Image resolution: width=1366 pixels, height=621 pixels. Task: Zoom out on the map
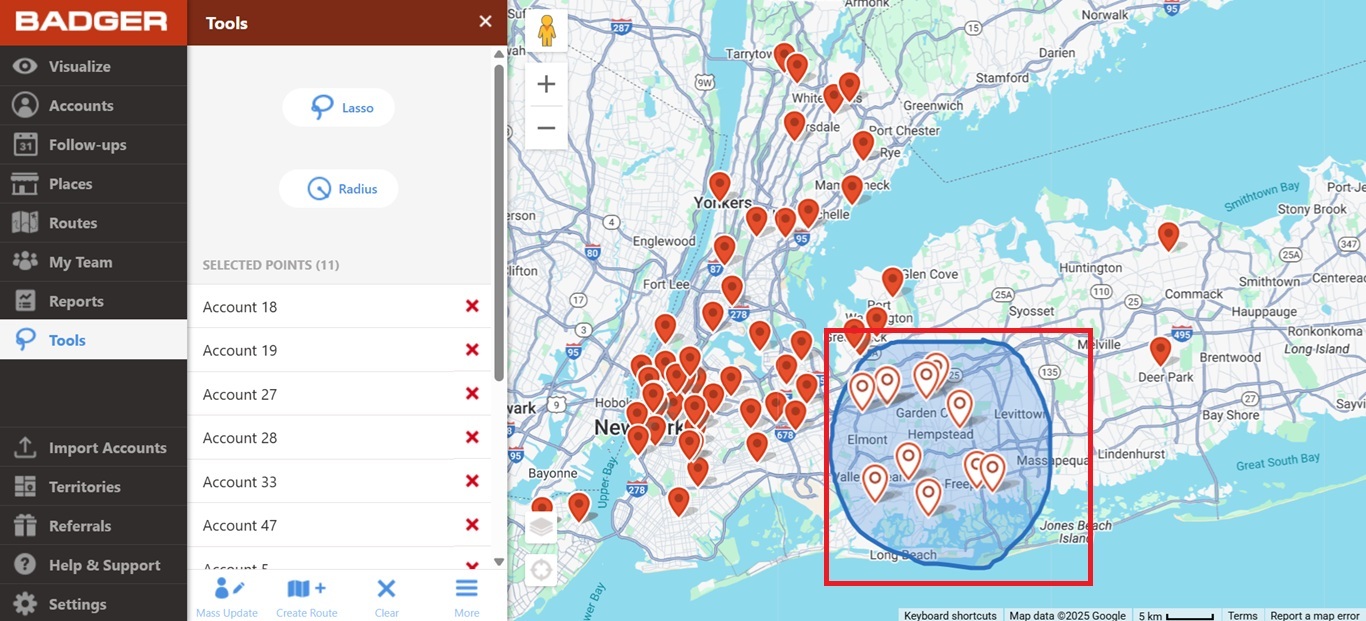[x=546, y=128]
